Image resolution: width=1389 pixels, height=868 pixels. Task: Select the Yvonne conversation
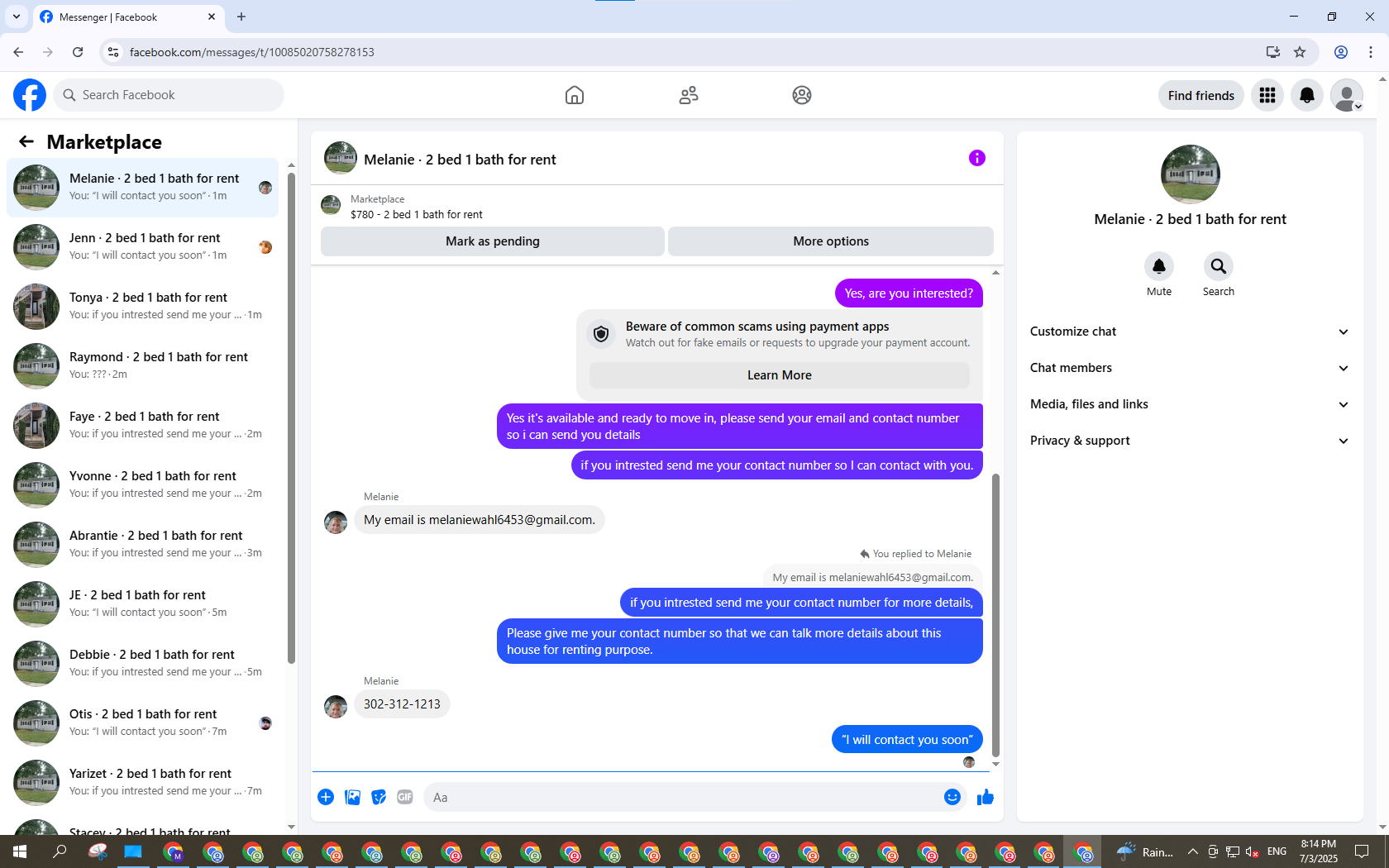coord(142,484)
